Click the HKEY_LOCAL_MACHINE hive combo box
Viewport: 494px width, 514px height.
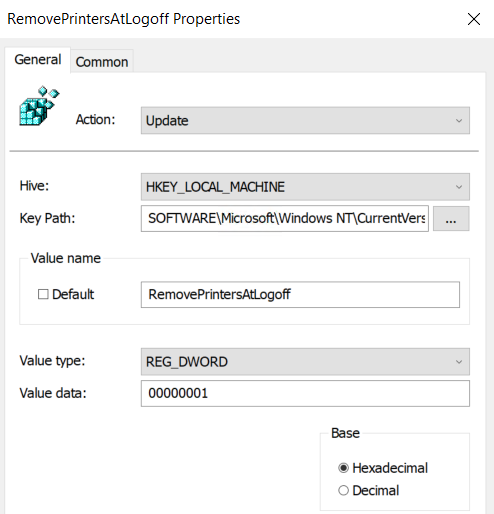(305, 187)
